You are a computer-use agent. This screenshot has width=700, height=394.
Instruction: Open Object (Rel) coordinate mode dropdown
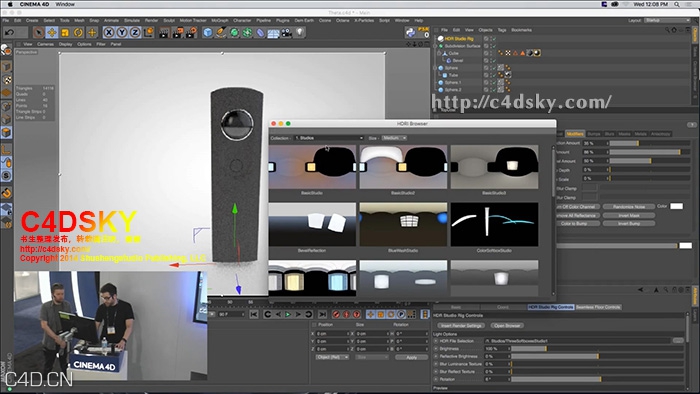click(332, 357)
